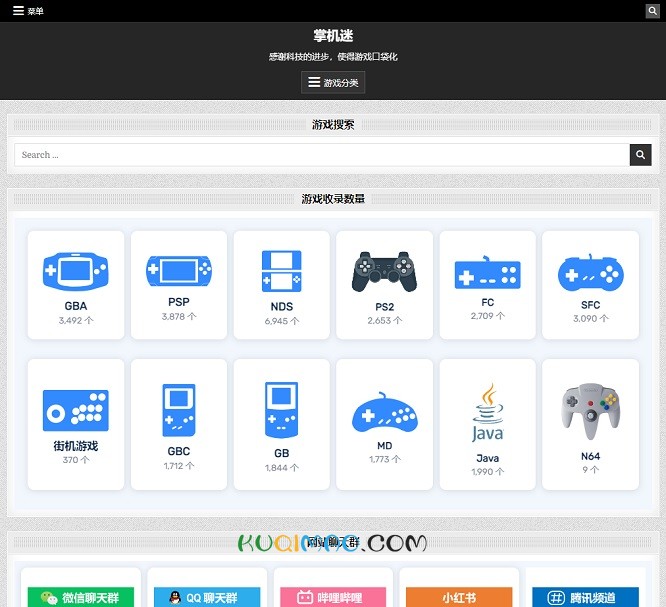Click the SFC label text
Image resolution: width=666 pixels, height=607 pixels.
(590, 305)
